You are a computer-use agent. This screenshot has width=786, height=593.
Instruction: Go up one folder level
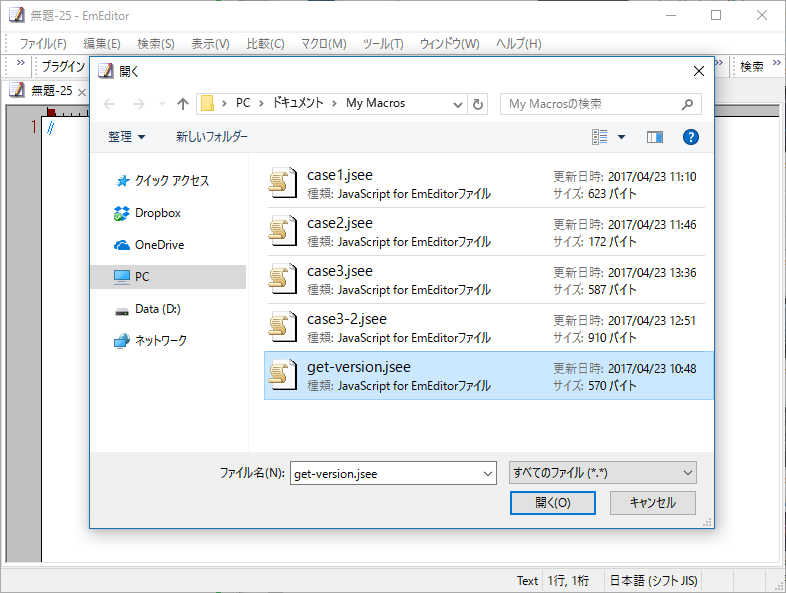click(x=183, y=104)
